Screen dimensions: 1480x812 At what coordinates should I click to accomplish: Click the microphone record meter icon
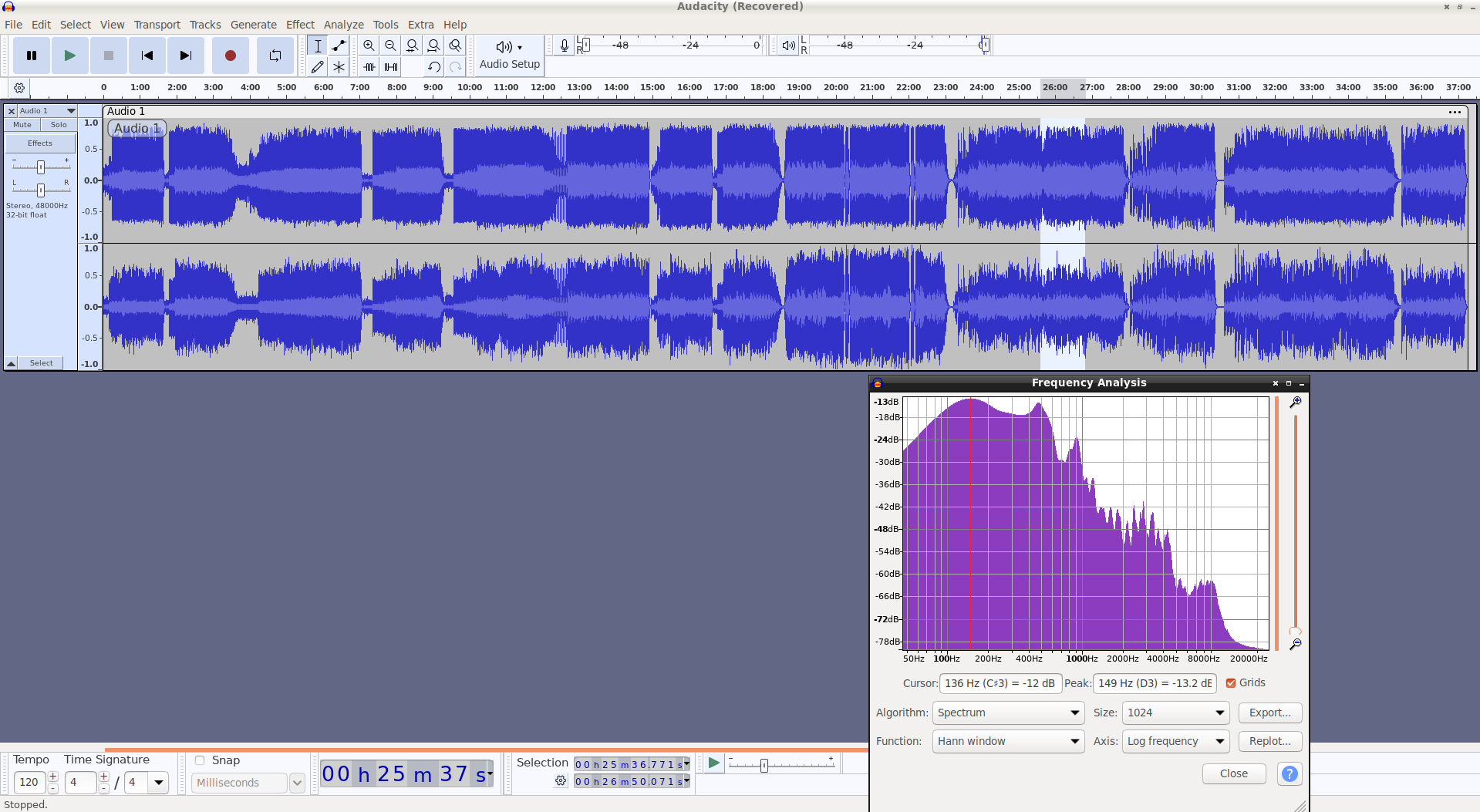tap(565, 45)
